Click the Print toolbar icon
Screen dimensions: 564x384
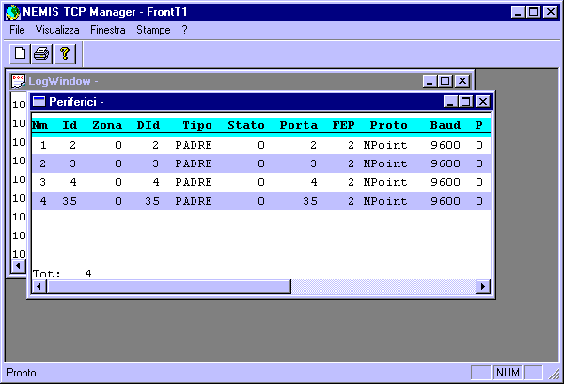click(42, 54)
